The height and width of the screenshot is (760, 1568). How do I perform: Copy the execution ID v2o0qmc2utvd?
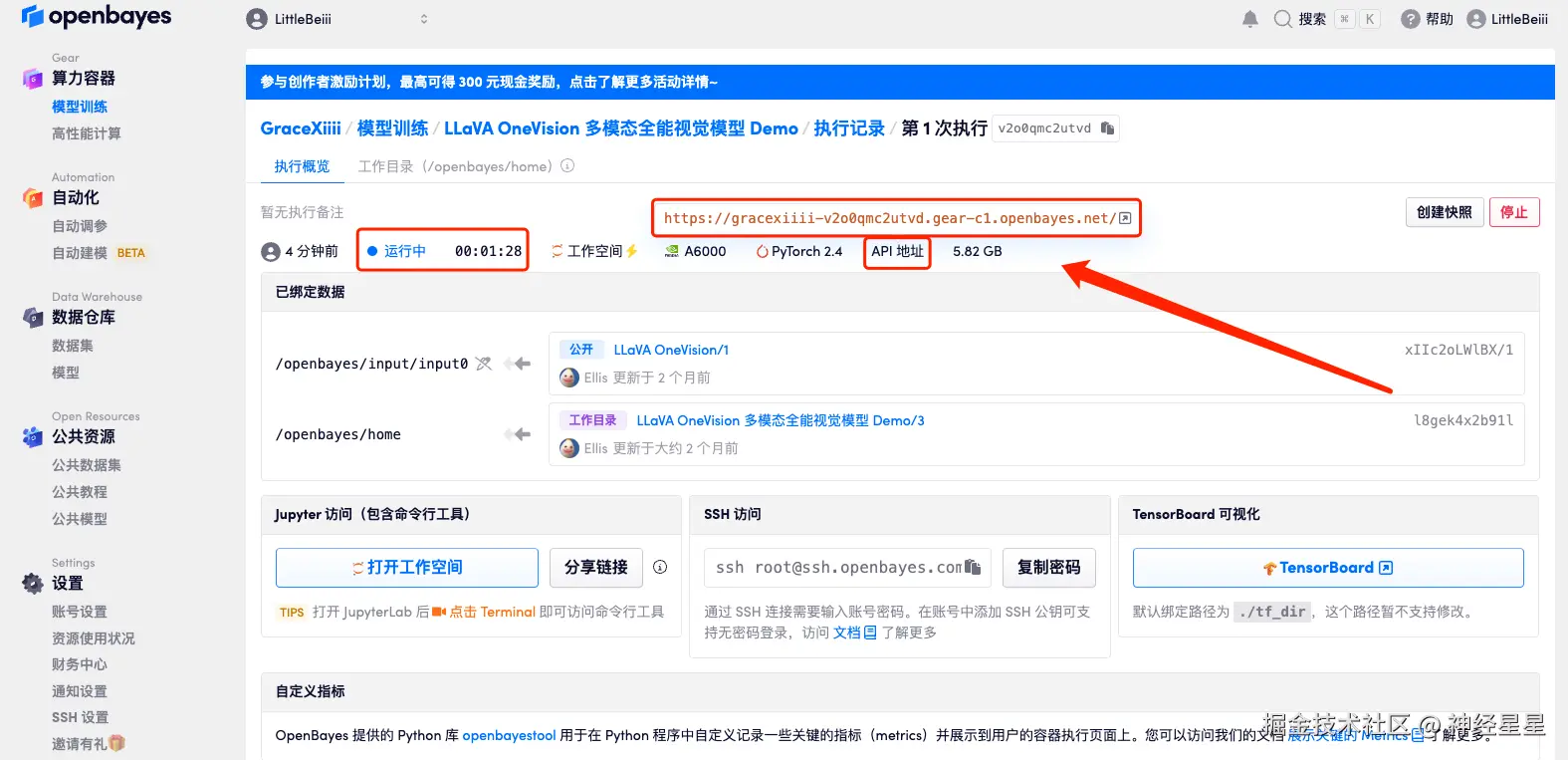(1107, 128)
